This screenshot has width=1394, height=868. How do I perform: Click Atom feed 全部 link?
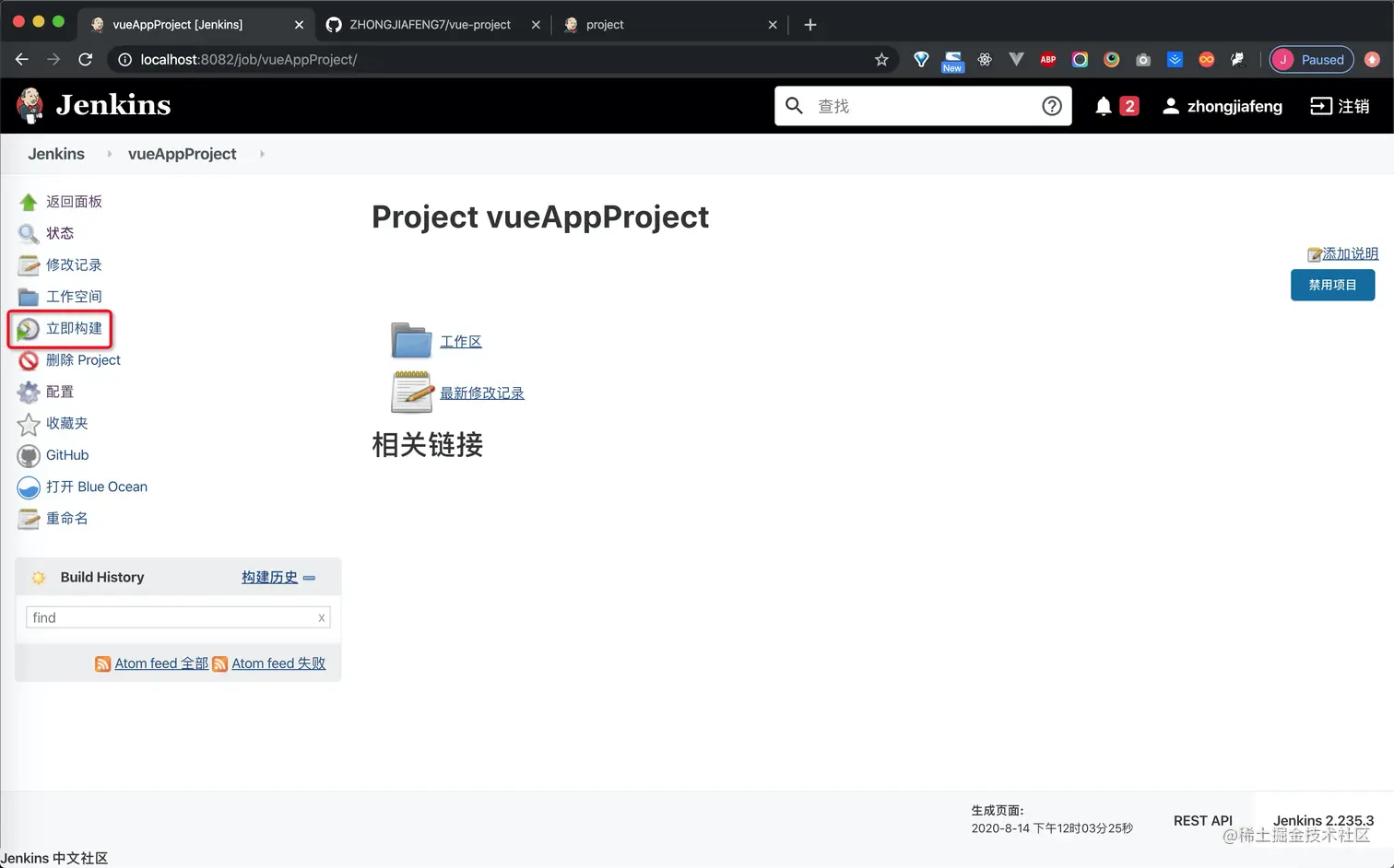point(161,664)
